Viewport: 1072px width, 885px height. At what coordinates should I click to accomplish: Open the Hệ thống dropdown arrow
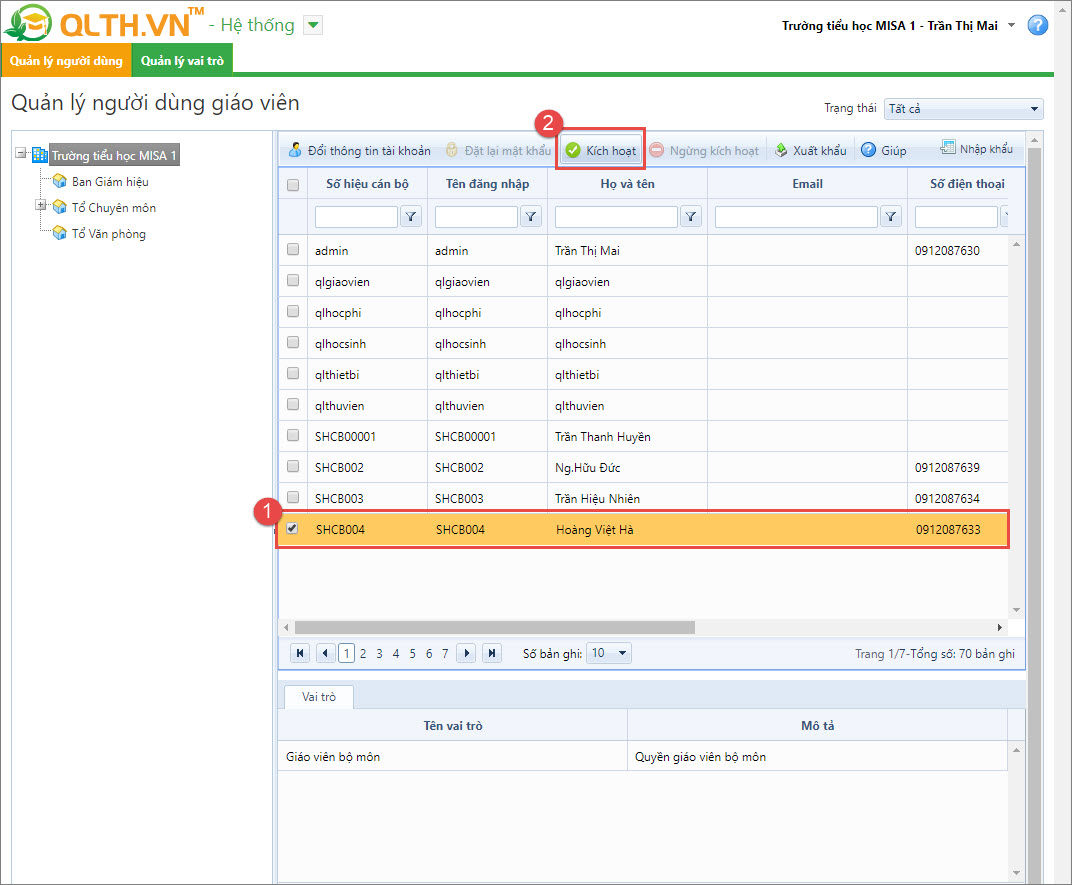tap(312, 25)
